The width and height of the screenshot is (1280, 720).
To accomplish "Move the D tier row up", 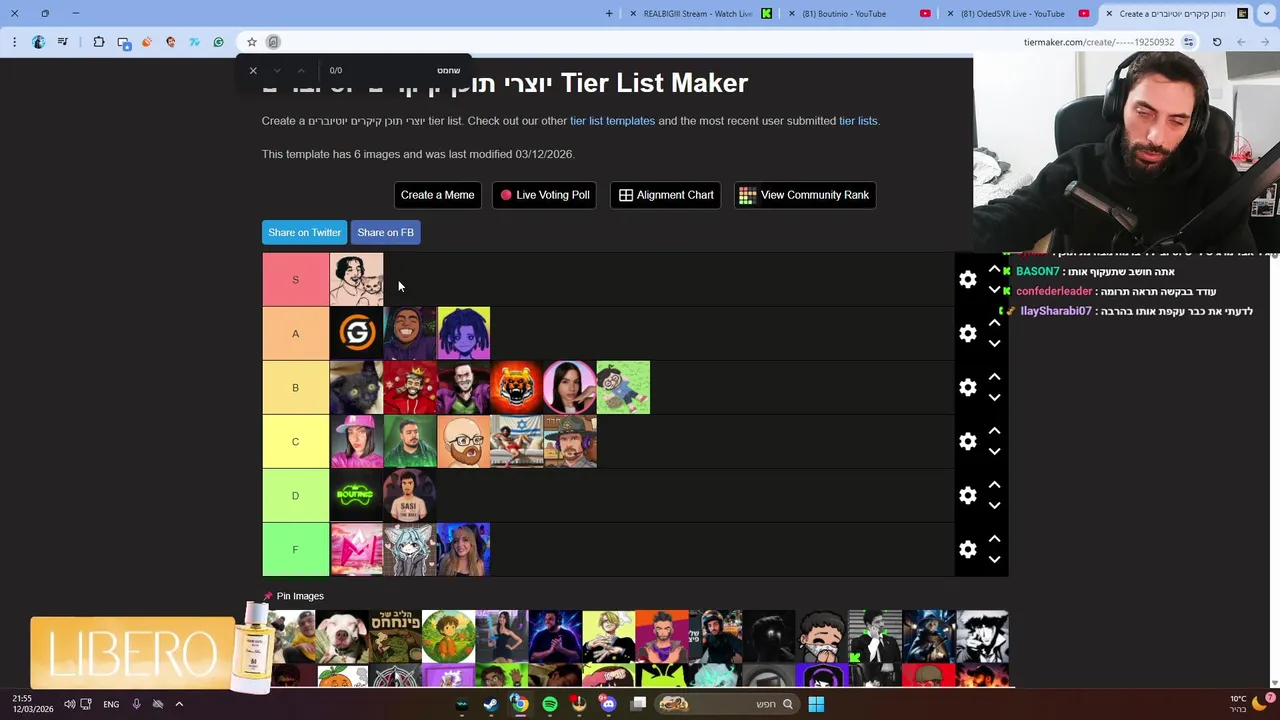I will 994,485.
